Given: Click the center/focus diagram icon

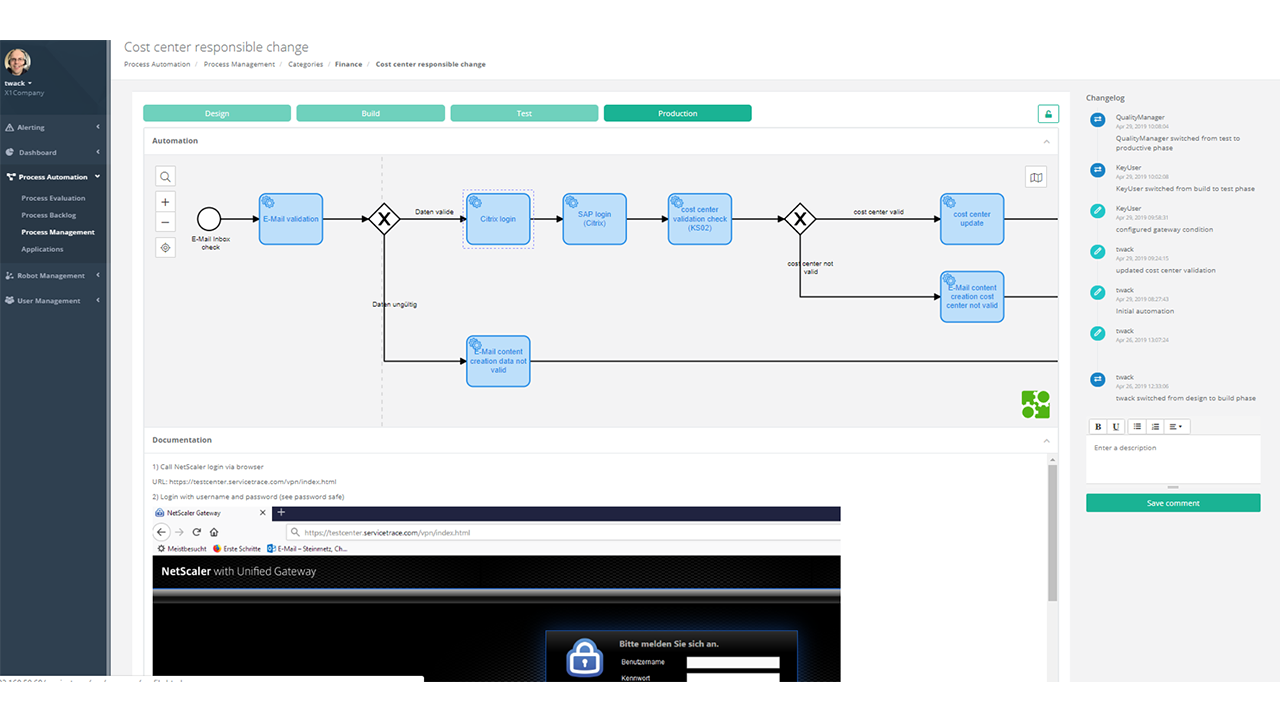Looking at the screenshot, I should pyautogui.click(x=165, y=247).
